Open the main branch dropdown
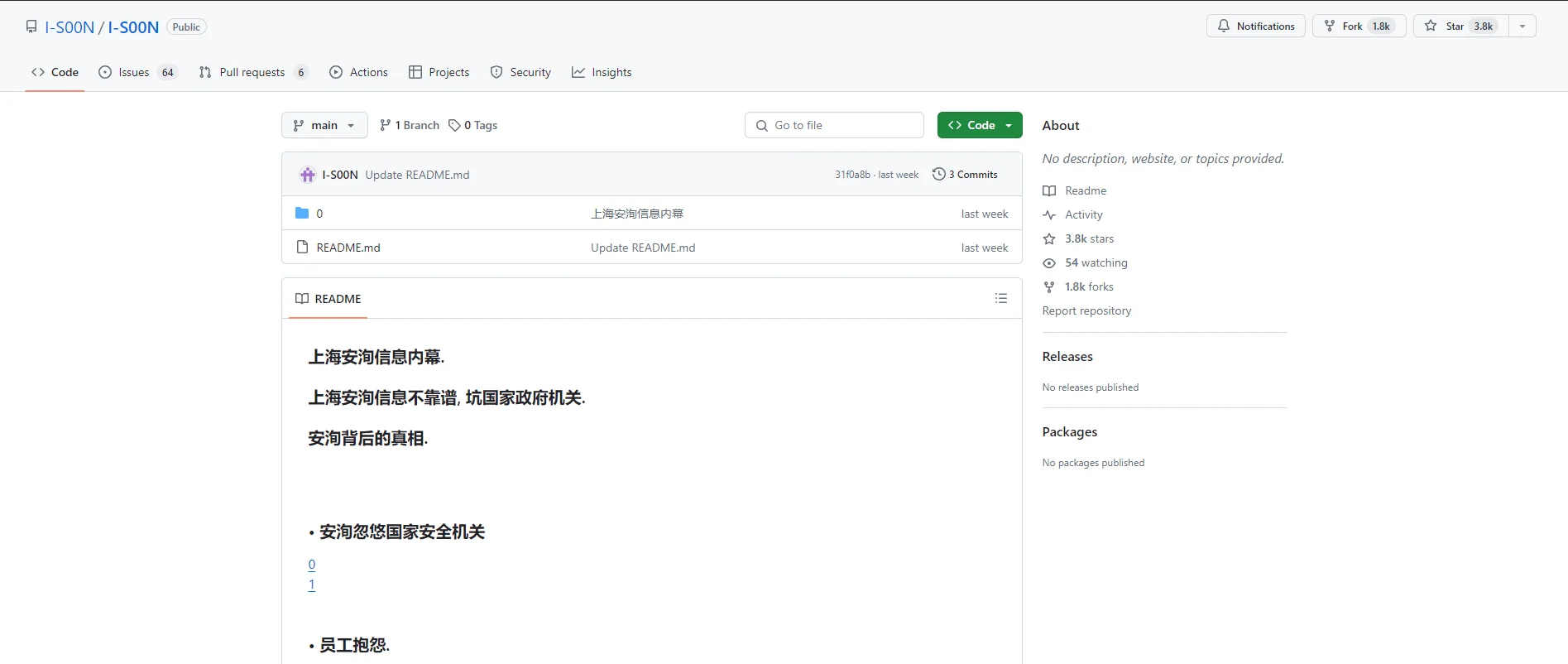Viewport: 1568px width, 664px height. (x=324, y=125)
